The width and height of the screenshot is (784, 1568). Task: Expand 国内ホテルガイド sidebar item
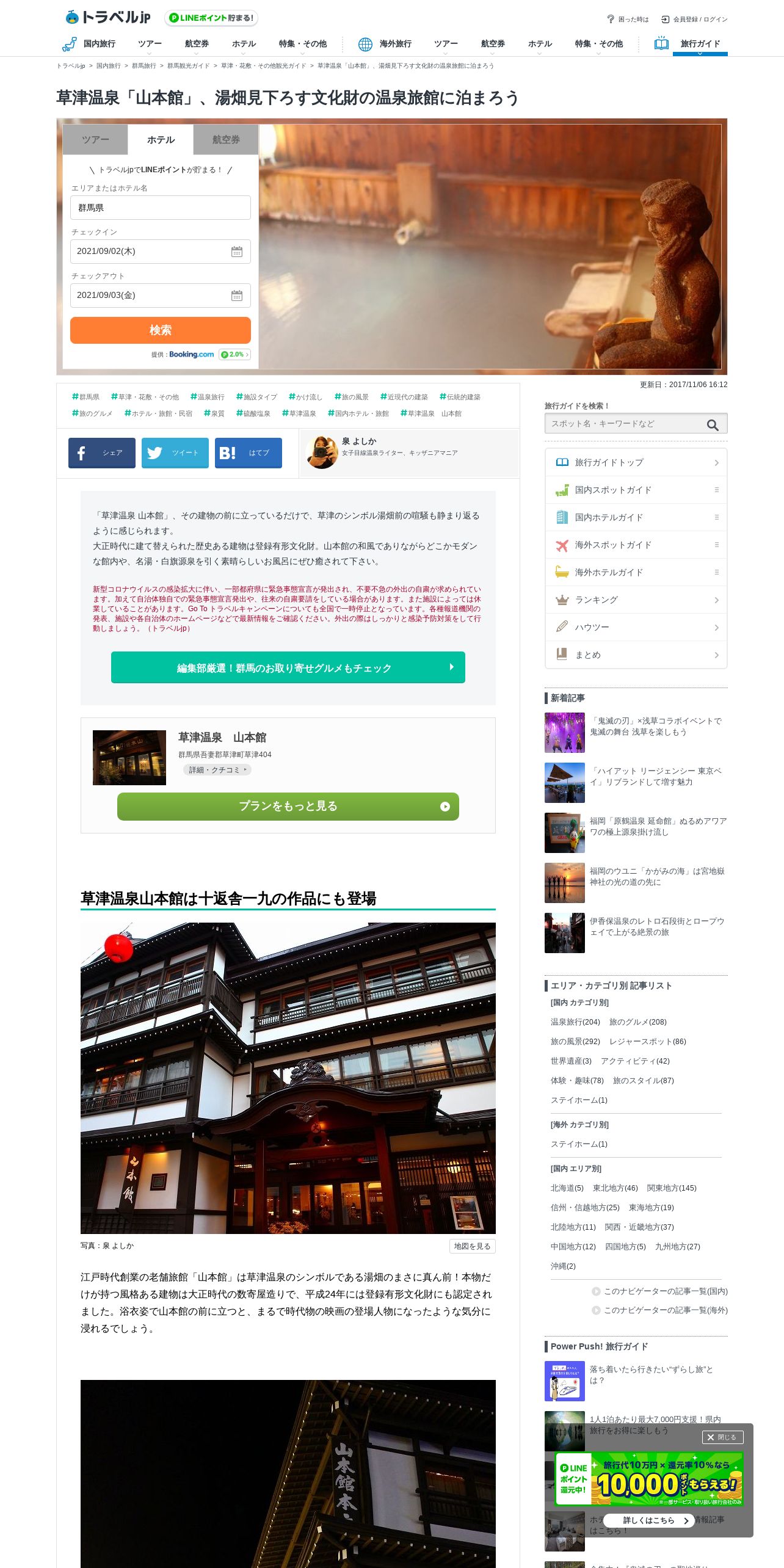pyautogui.click(x=636, y=517)
